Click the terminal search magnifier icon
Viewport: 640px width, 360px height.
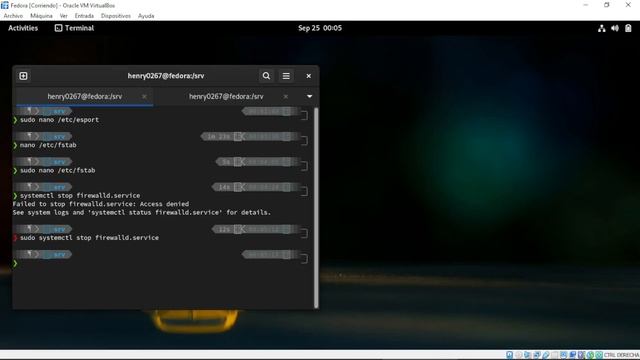tap(266, 76)
